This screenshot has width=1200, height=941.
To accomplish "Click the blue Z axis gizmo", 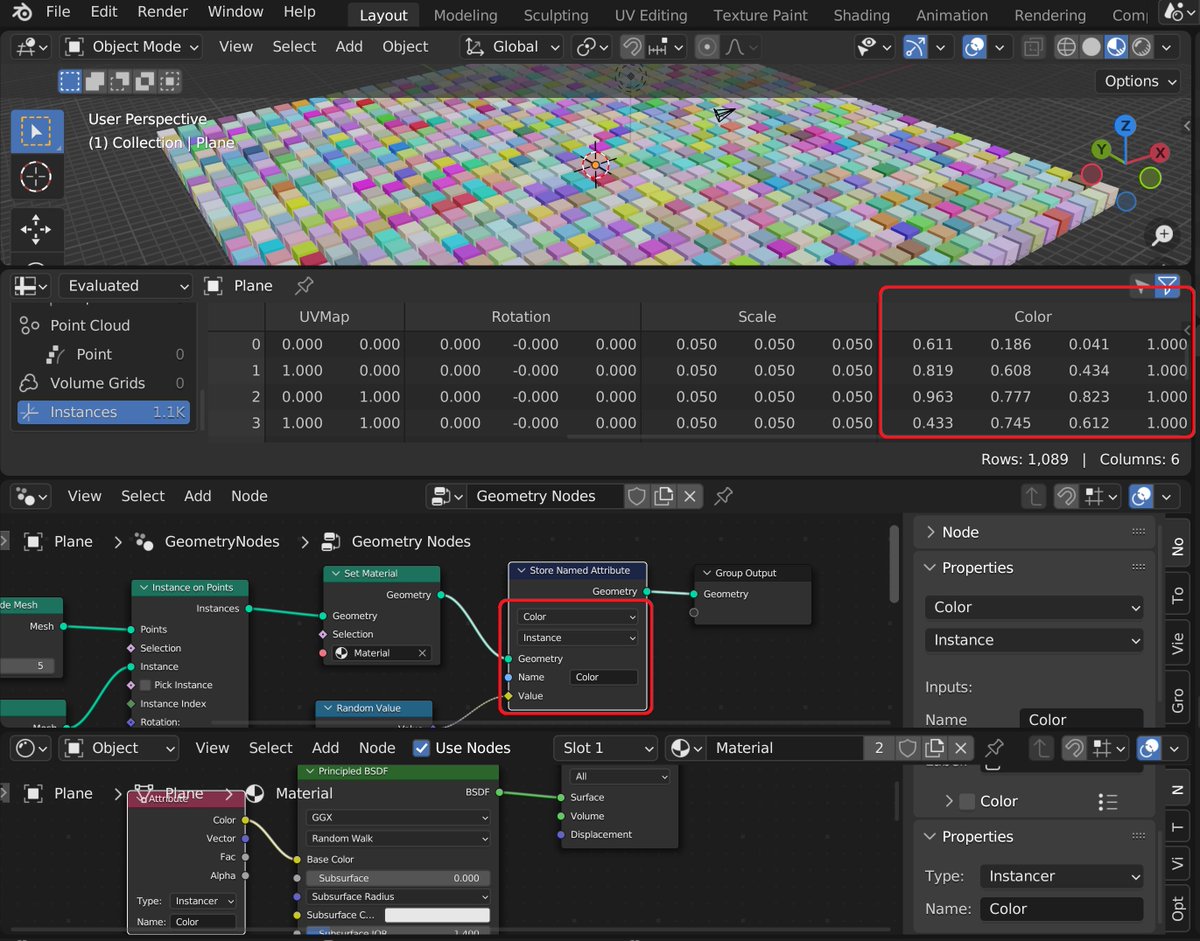I will 1126,126.
